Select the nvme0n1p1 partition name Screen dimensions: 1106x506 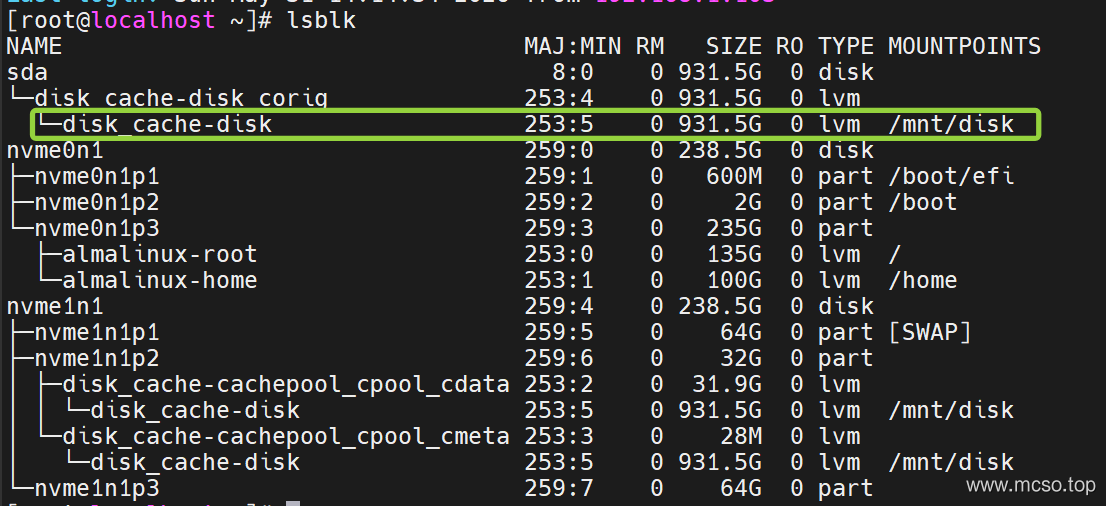(97, 176)
